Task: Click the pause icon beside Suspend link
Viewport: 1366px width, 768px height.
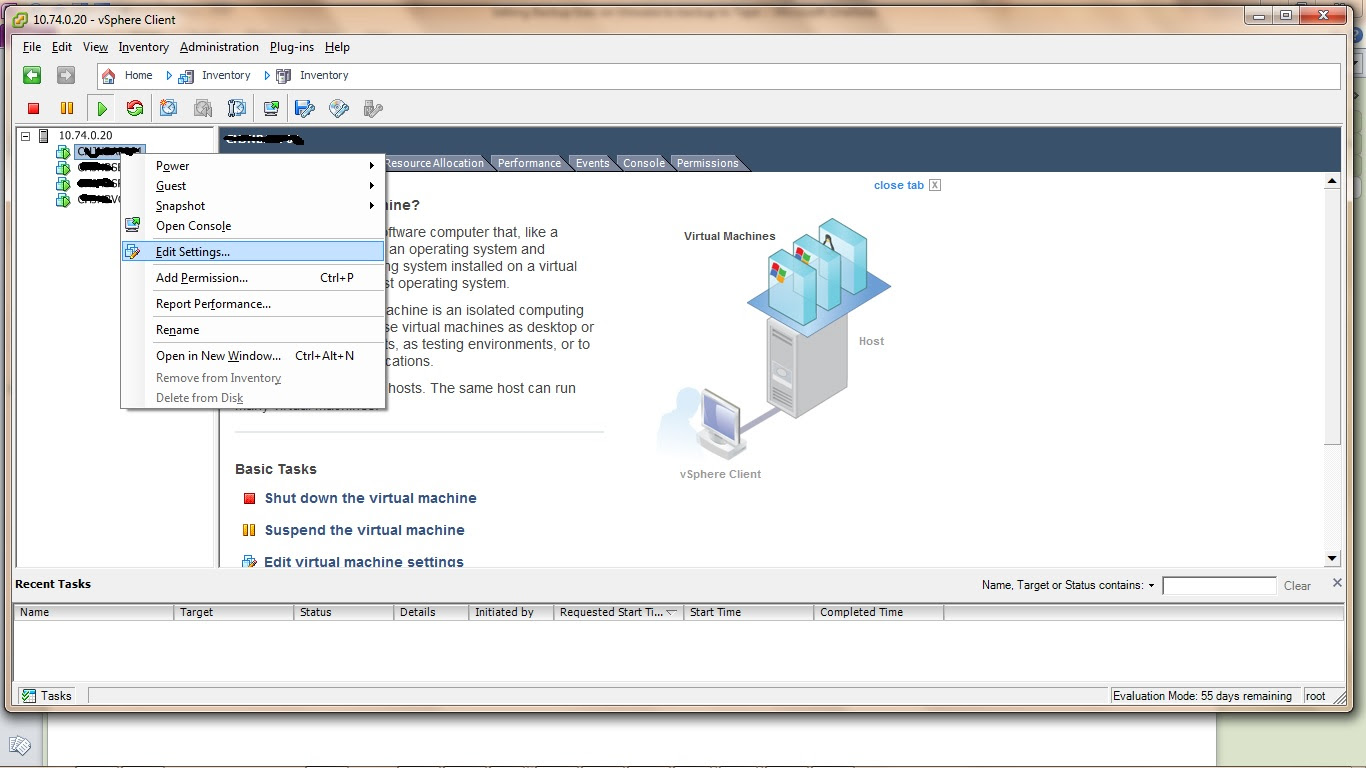Action: click(249, 530)
